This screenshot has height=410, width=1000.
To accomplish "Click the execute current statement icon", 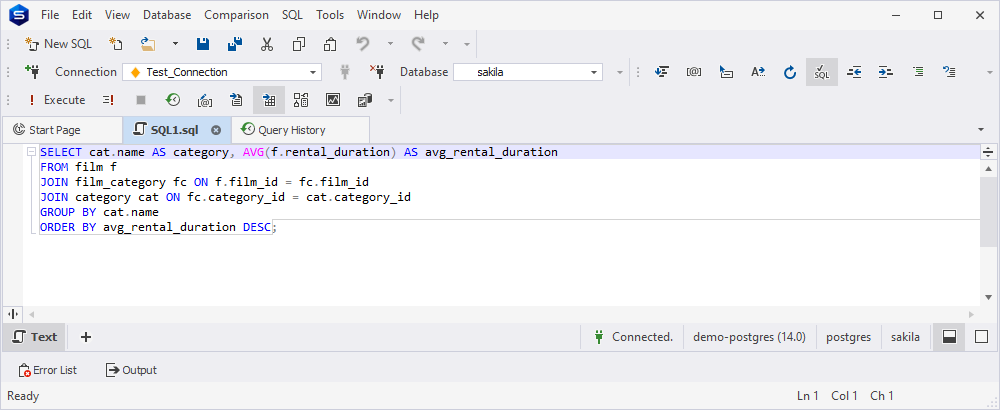I will (x=108, y=100).
